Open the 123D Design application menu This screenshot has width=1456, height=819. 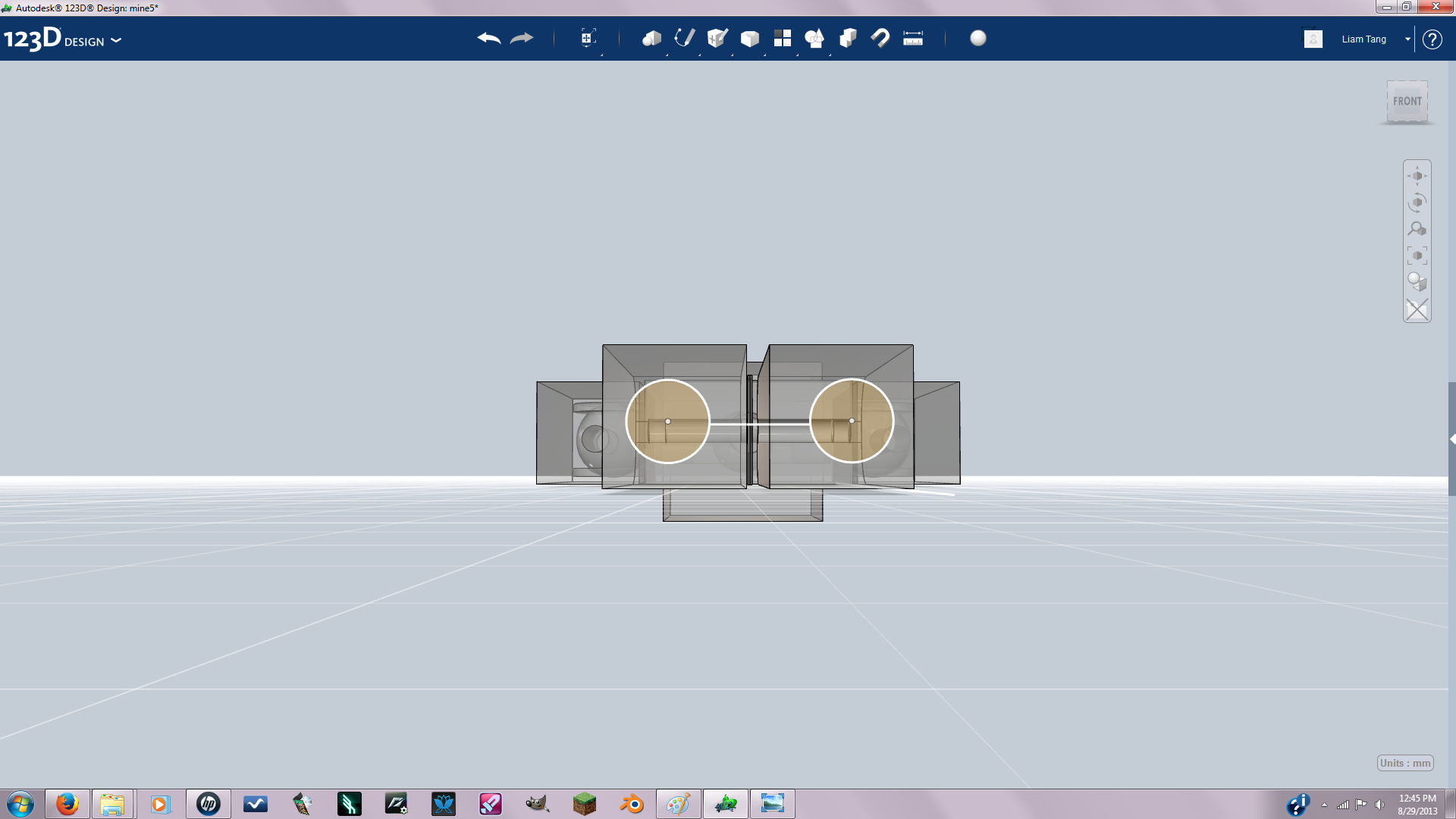62,39
